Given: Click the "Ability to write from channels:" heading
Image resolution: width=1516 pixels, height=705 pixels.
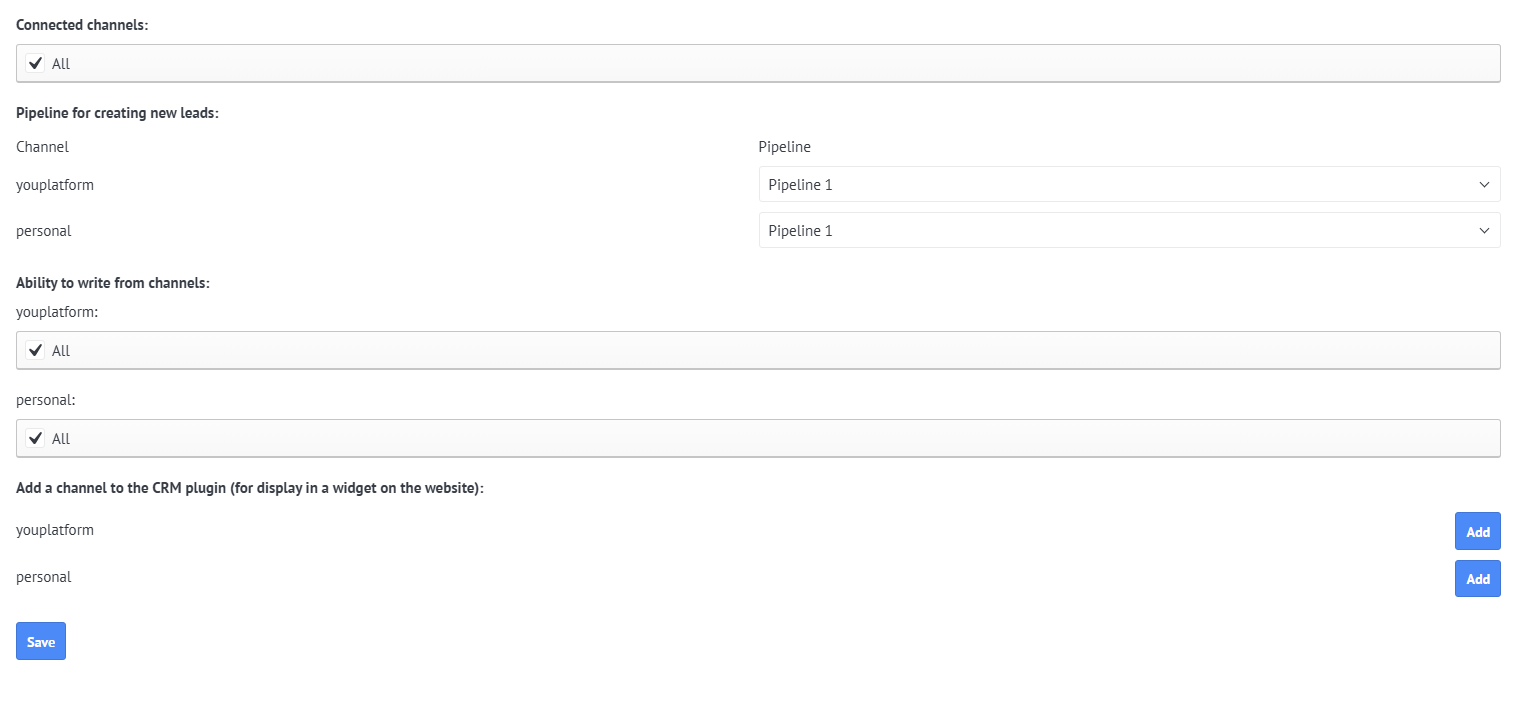Looking at the screenshot, I should tap(112, 283).
